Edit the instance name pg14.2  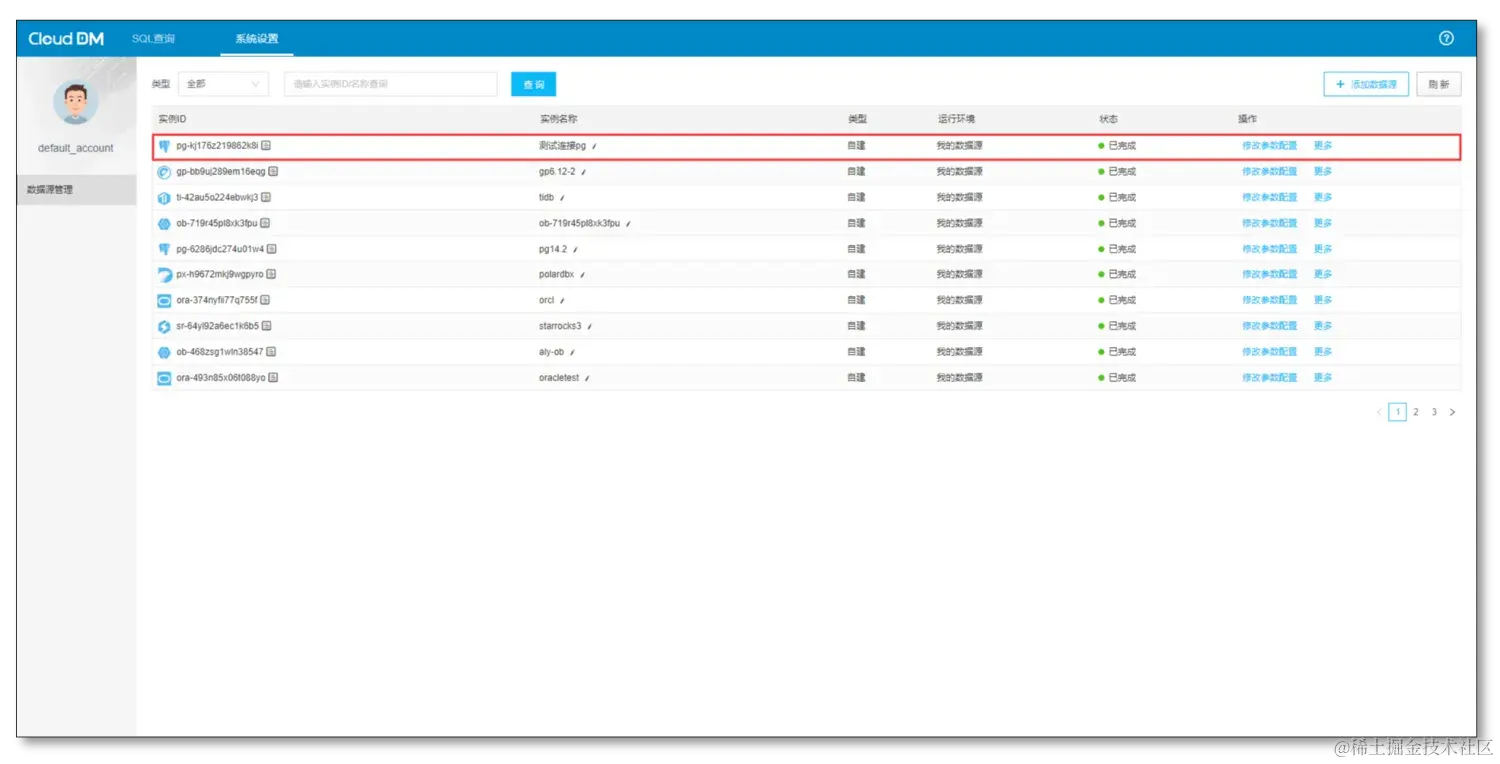point(575,250)
